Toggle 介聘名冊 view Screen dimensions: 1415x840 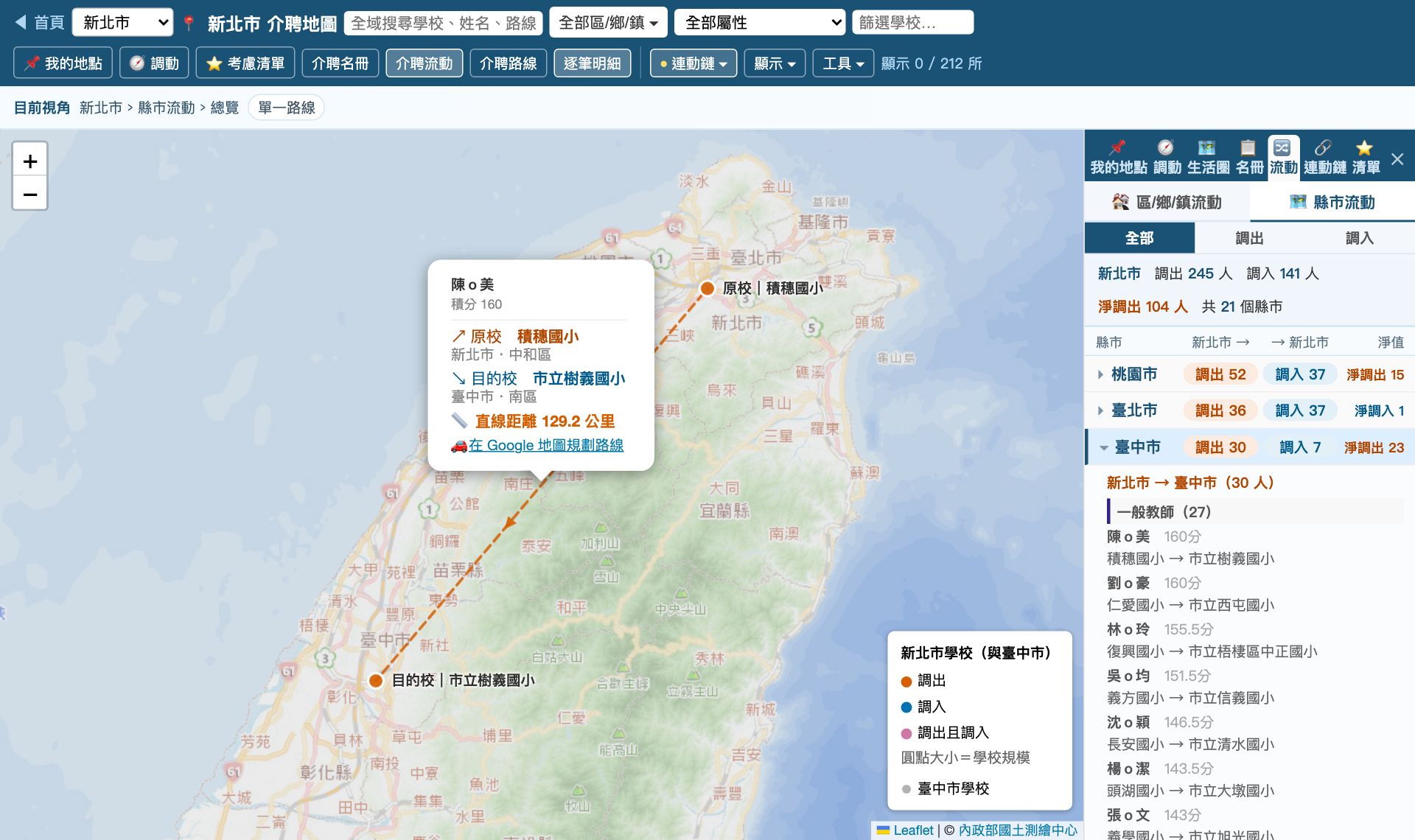pyautogui.click(x=340, y=63)
